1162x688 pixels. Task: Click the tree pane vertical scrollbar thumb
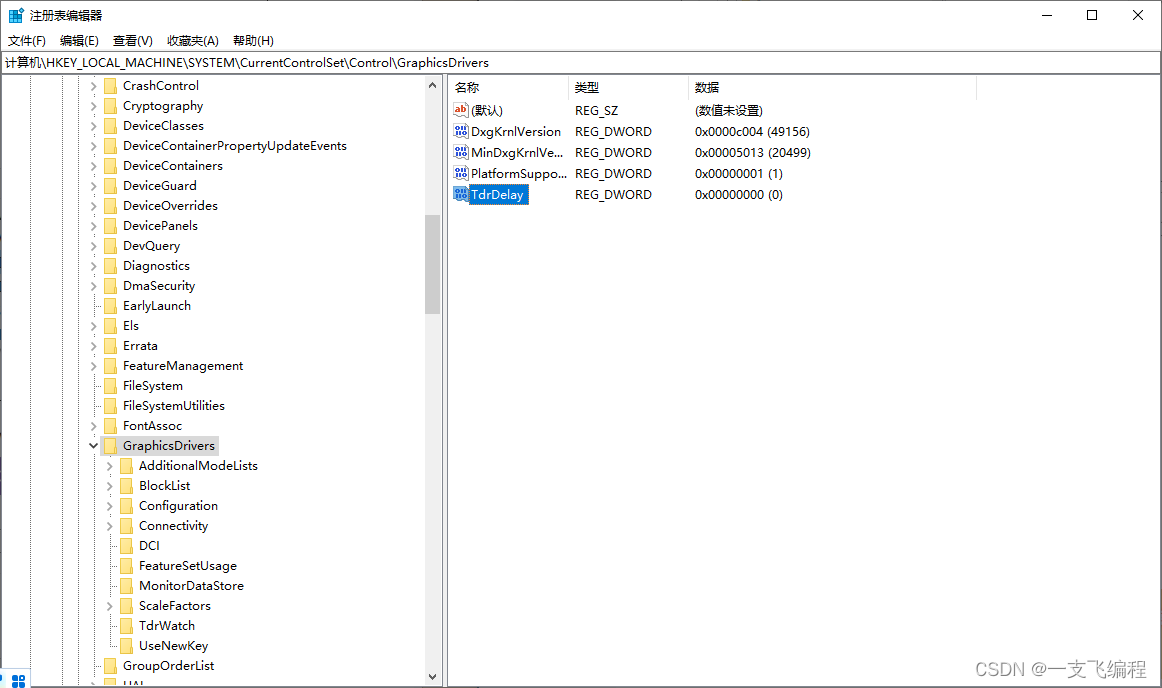[x=432, y=264]
